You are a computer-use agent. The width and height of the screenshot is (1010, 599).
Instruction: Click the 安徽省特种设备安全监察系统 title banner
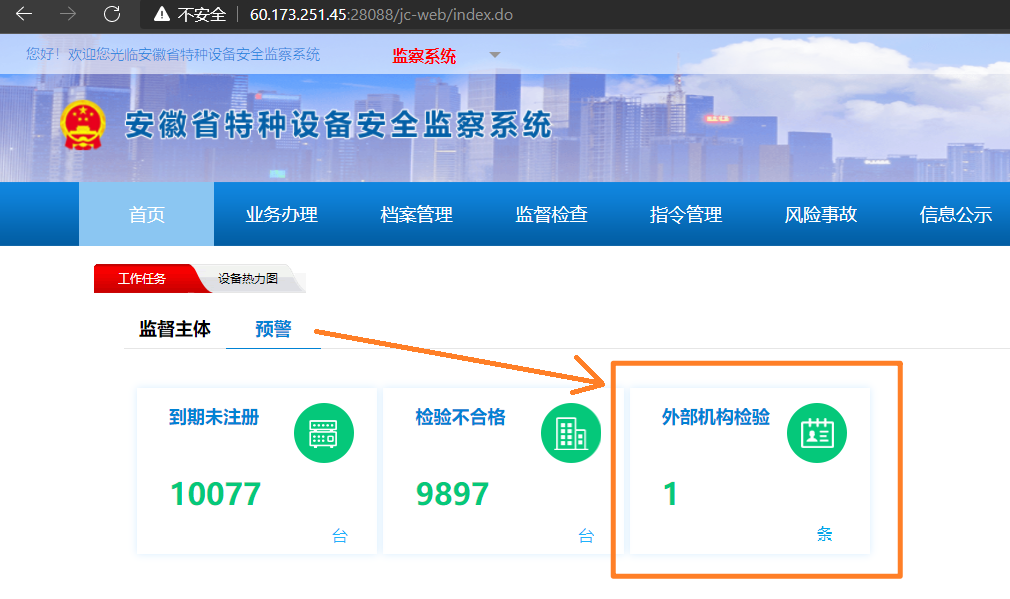point(338,125)
